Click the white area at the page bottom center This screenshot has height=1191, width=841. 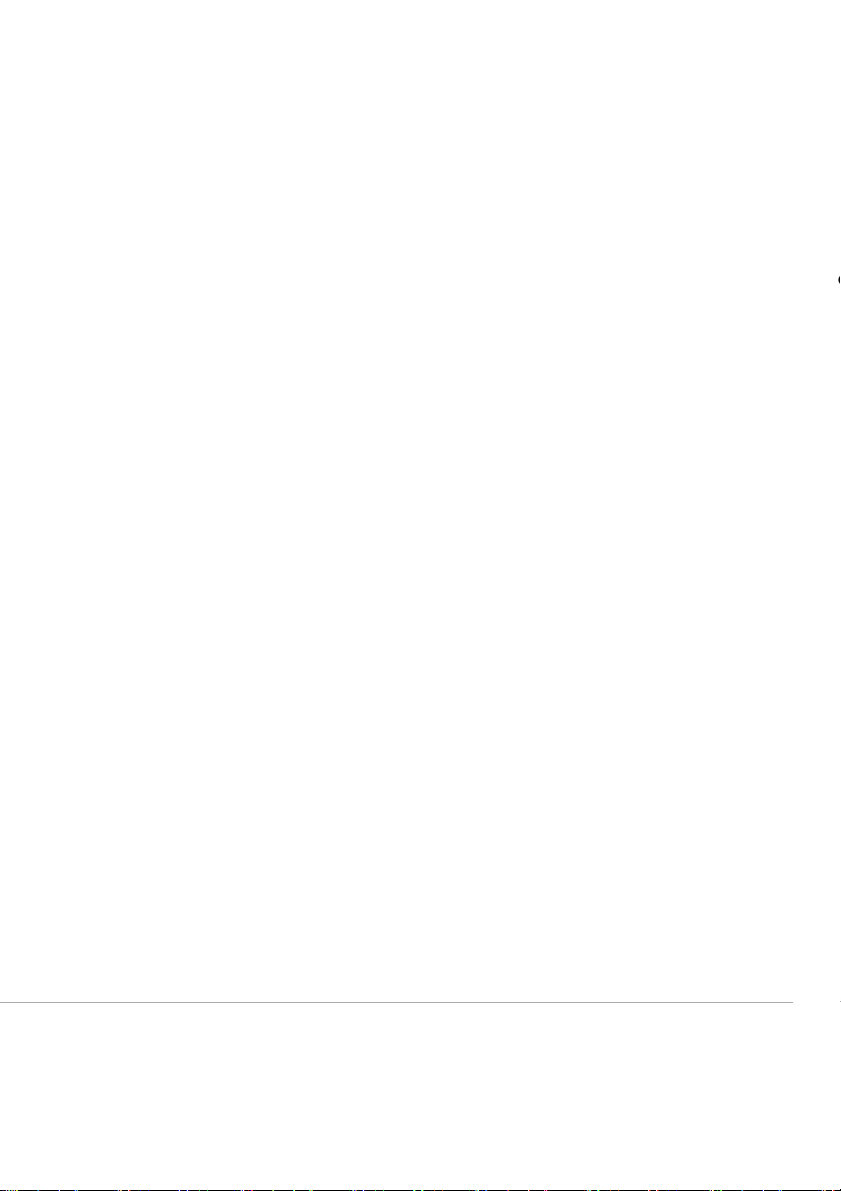click(420, 1170)
